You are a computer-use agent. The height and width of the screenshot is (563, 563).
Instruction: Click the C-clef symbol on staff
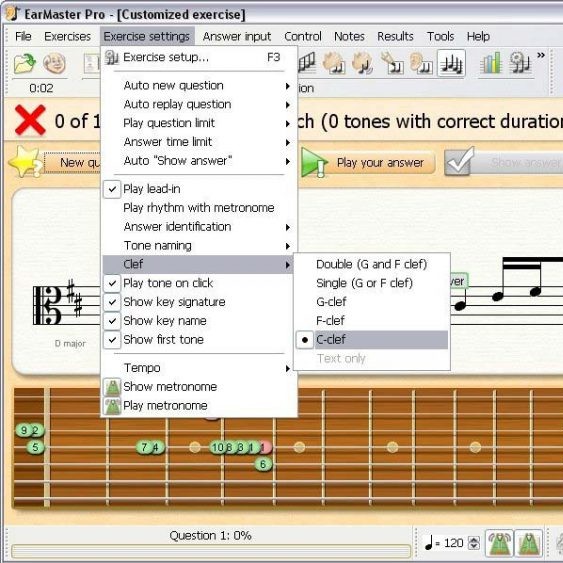coord(47,306)
